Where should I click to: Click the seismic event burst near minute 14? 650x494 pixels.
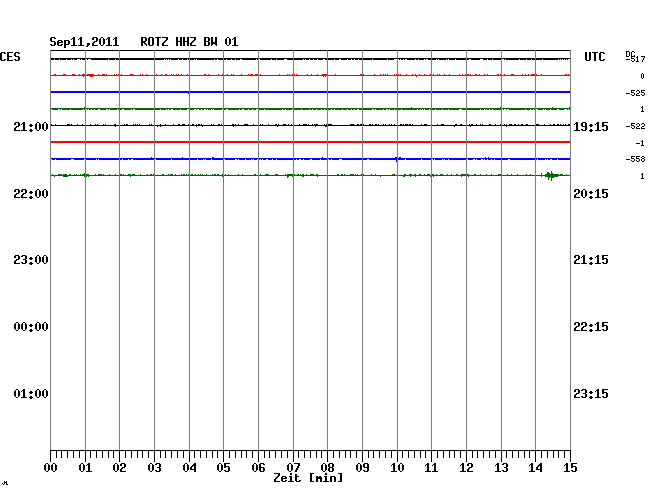point(551,176)
